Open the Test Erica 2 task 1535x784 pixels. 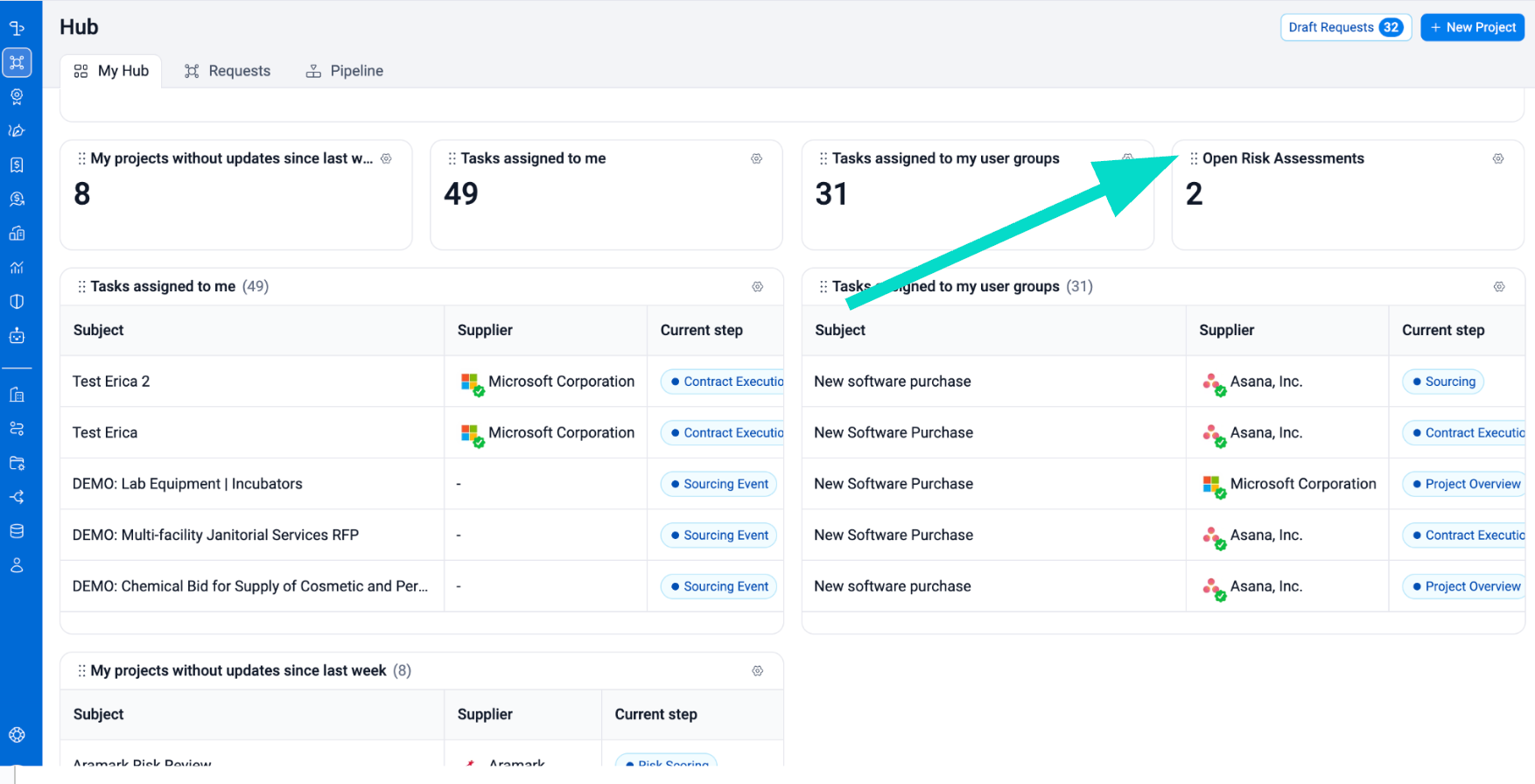111,381
